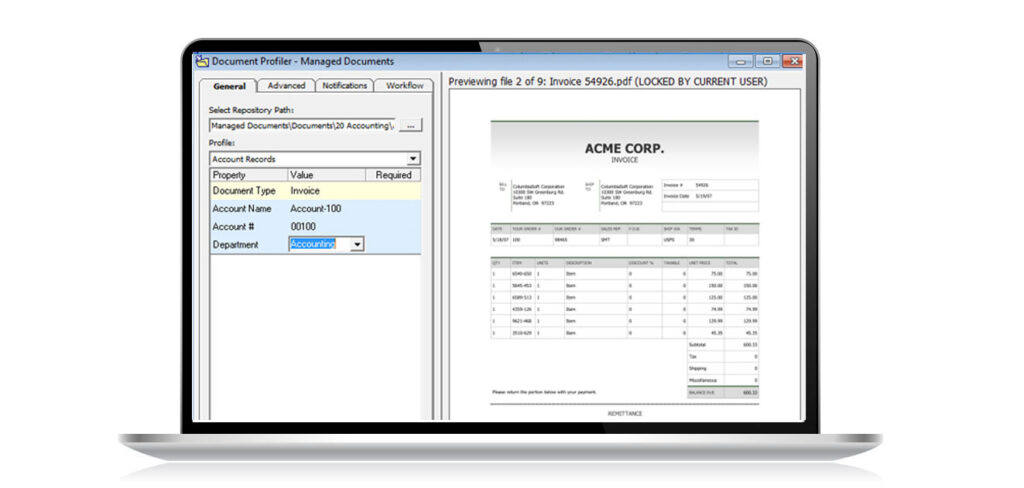Click the Value column header
This screenshot has width=1024, height=488.
coord(327,175)
